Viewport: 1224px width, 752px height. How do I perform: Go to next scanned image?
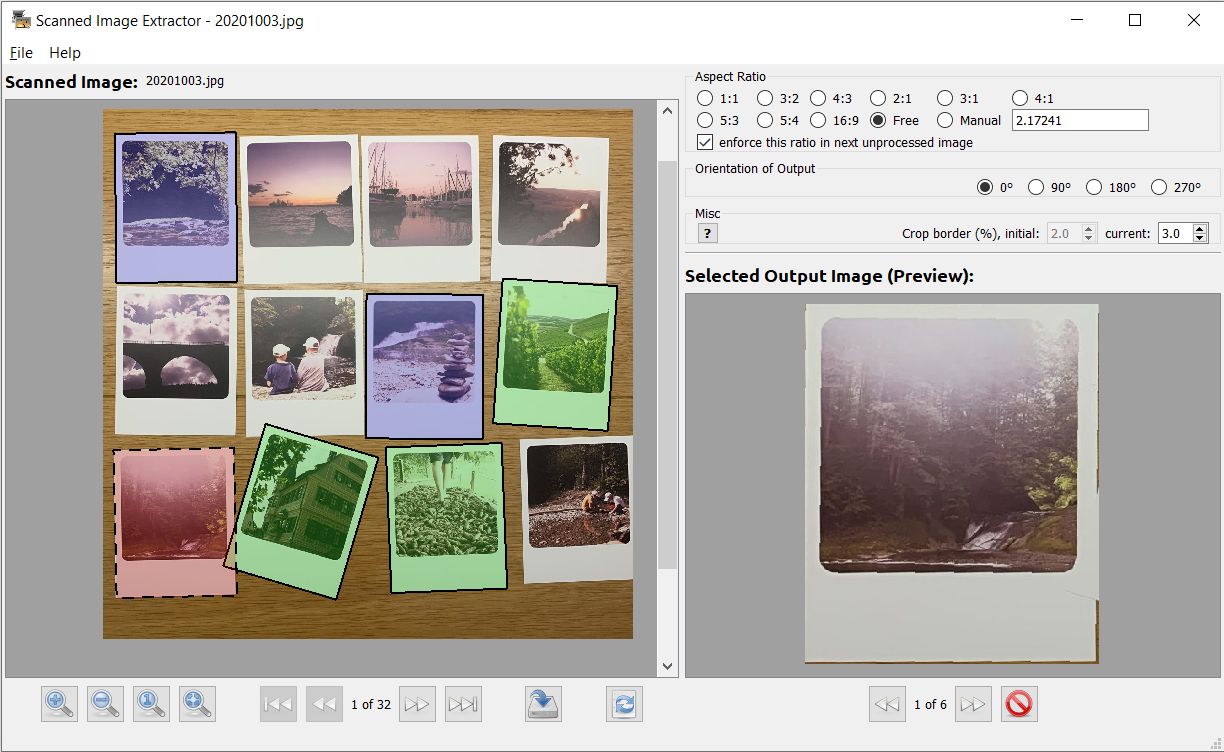(417, 704)
